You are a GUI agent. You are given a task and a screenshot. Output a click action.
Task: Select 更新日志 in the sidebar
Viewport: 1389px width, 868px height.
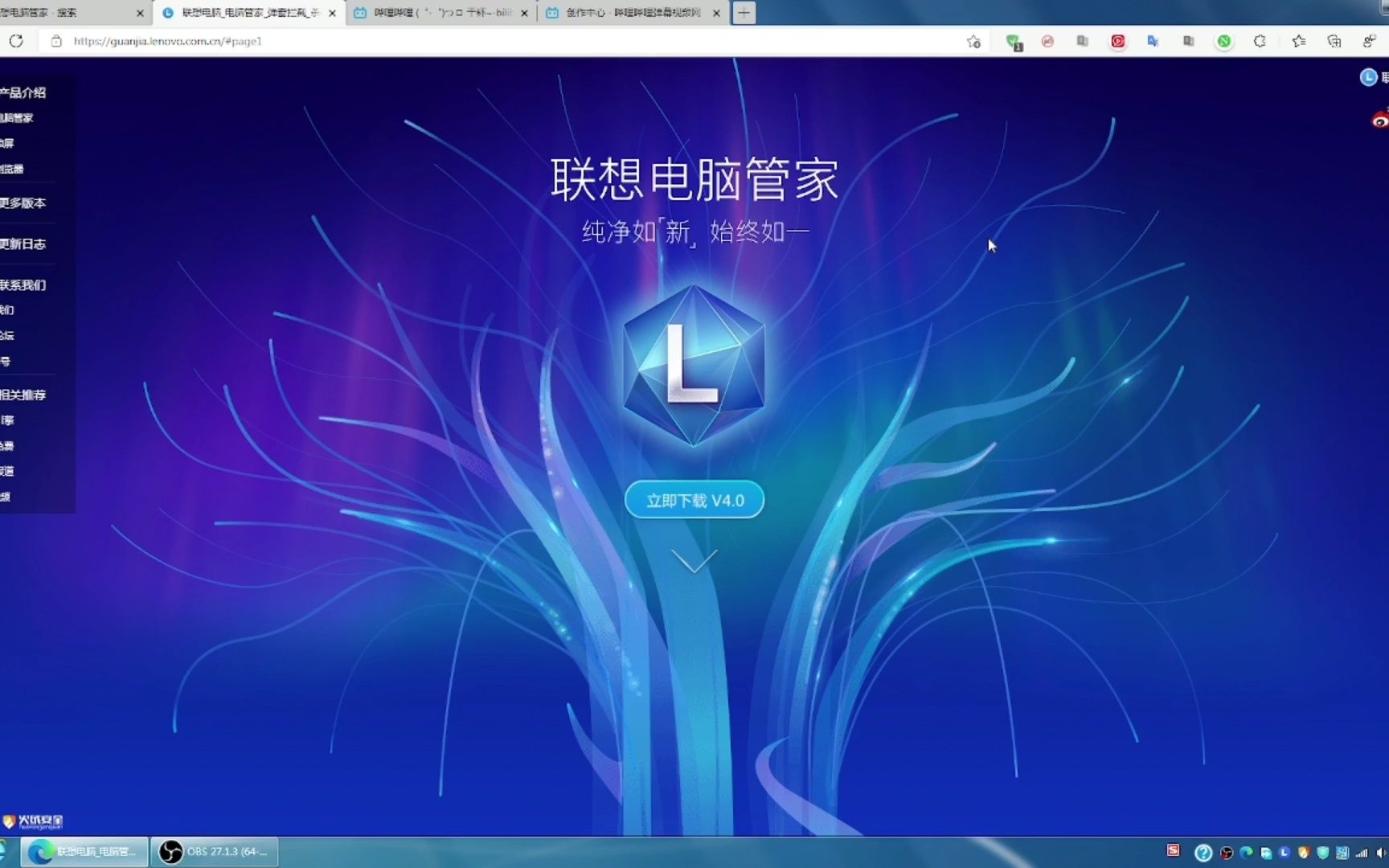click(x=23, y=244)
